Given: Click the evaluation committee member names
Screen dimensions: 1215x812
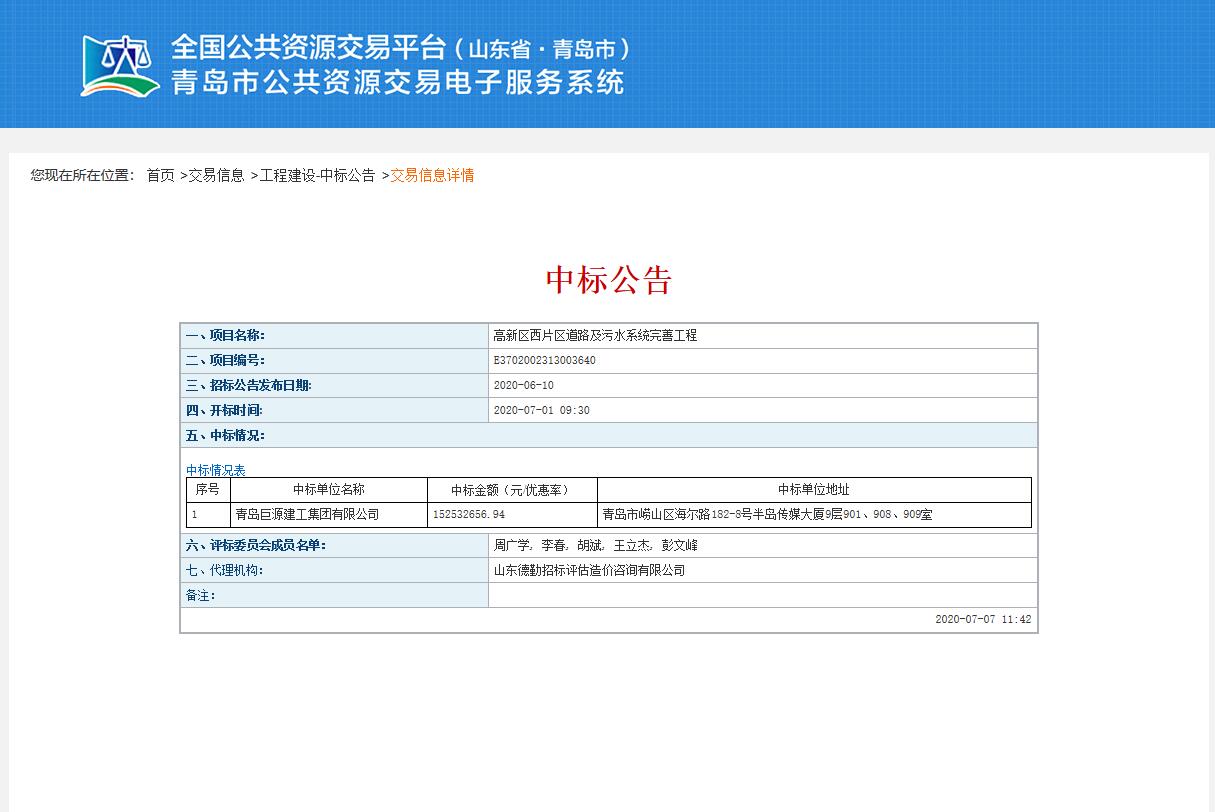Looking at the screenshot, I should (x=595, y=546).
